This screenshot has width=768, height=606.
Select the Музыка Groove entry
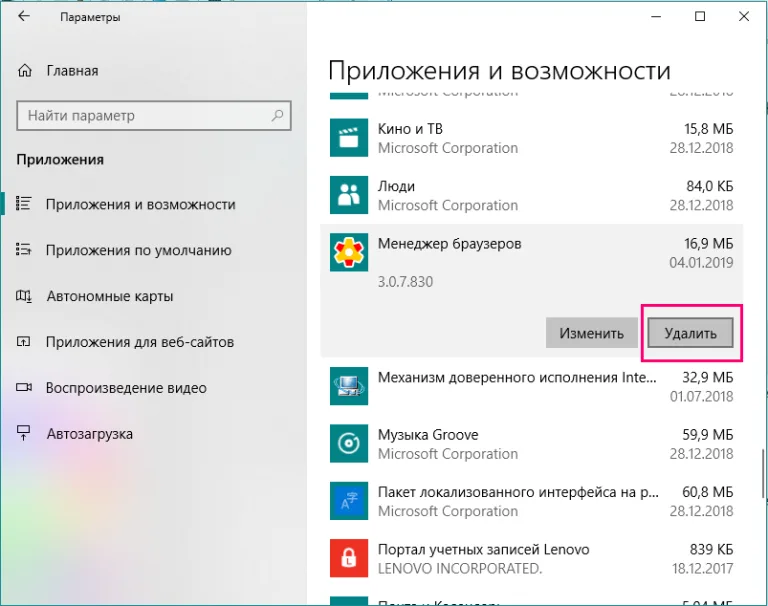[x=531, y=443]
